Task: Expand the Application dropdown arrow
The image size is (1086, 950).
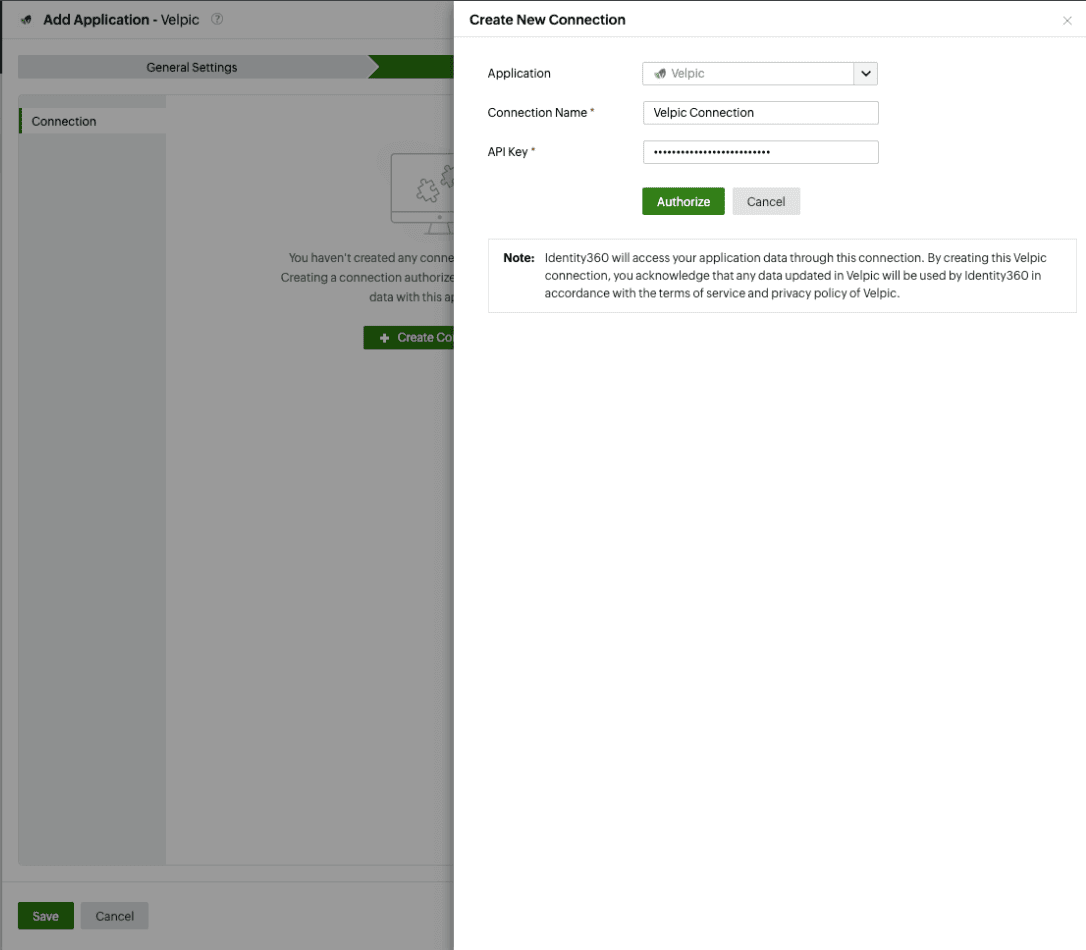Action: (x=866, y=73)
